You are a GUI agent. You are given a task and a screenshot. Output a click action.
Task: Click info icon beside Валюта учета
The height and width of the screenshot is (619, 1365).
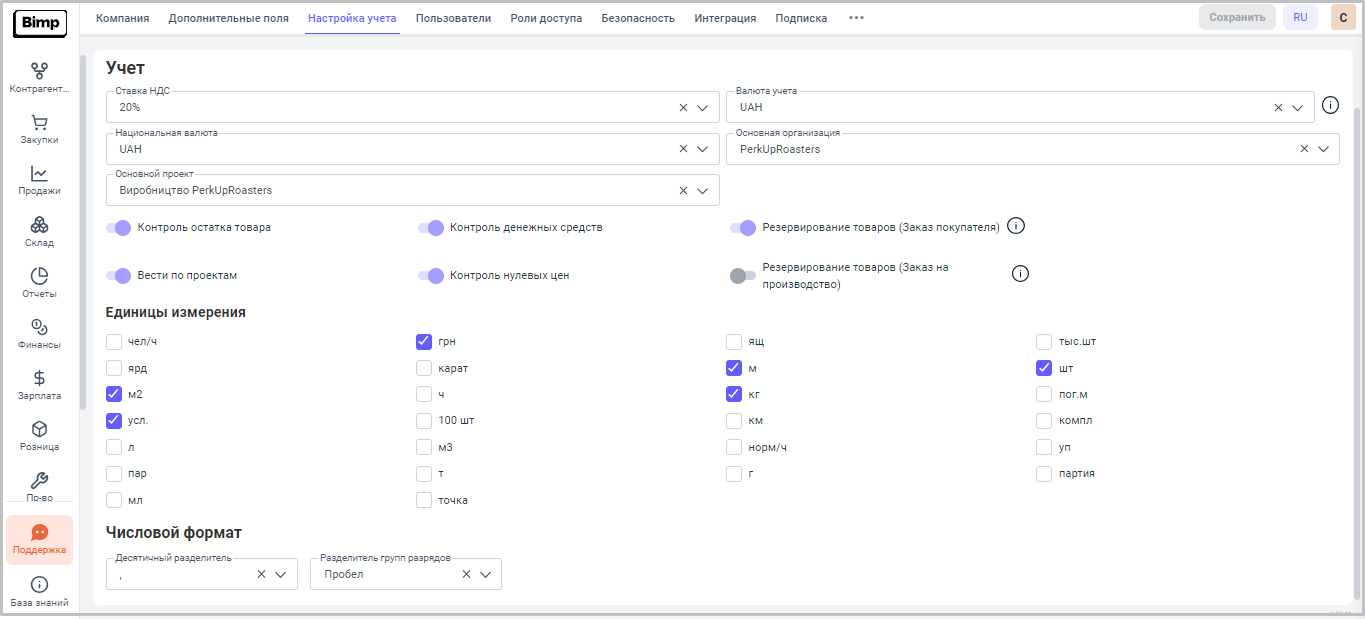[1330, 106]
